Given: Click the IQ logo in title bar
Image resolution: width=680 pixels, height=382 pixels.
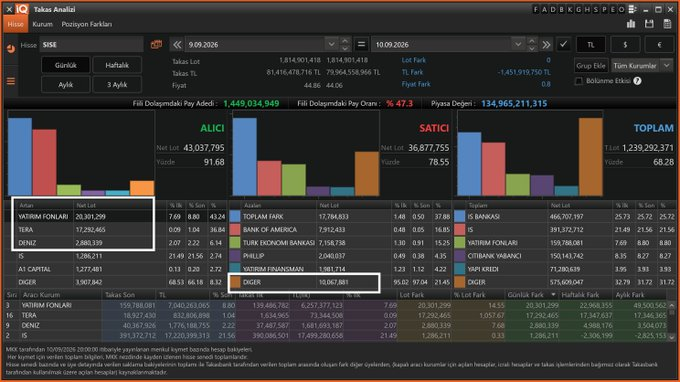Looking at the screenshot, I should point(22,9).
